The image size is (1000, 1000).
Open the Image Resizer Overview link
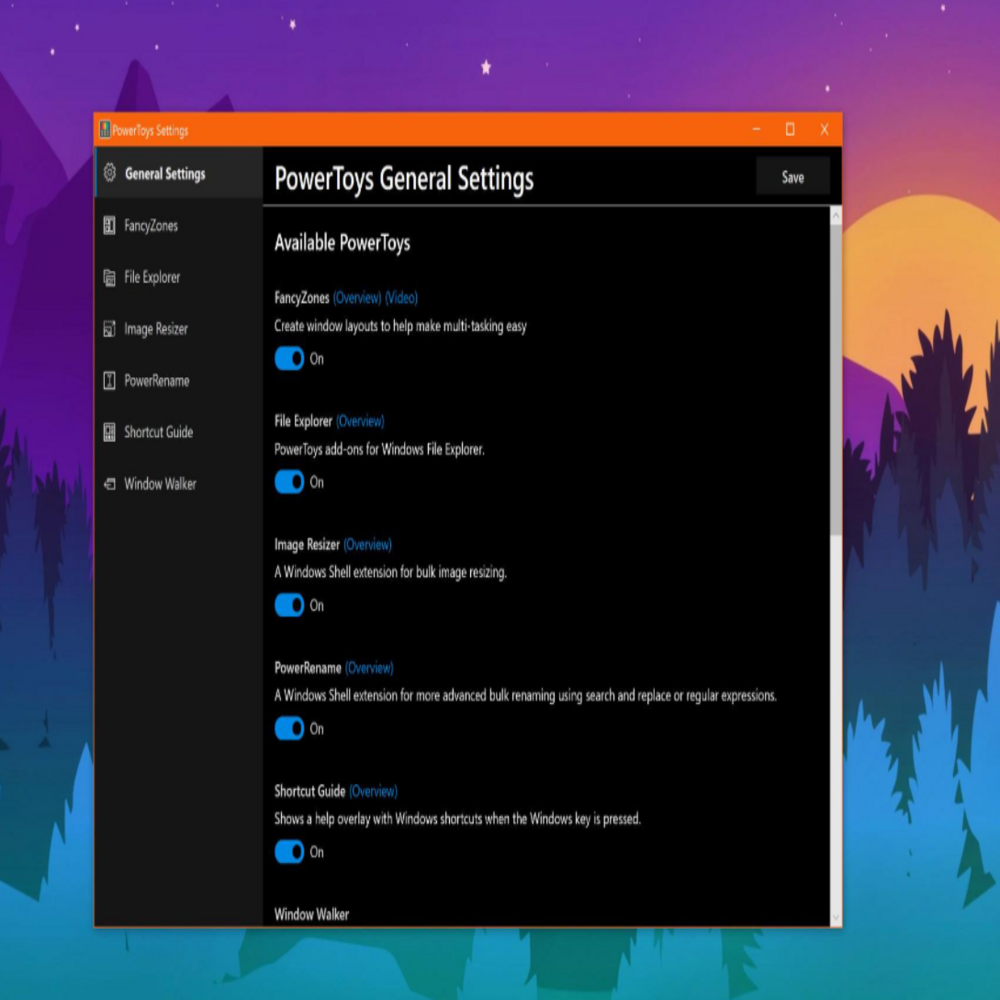(367, 545)
